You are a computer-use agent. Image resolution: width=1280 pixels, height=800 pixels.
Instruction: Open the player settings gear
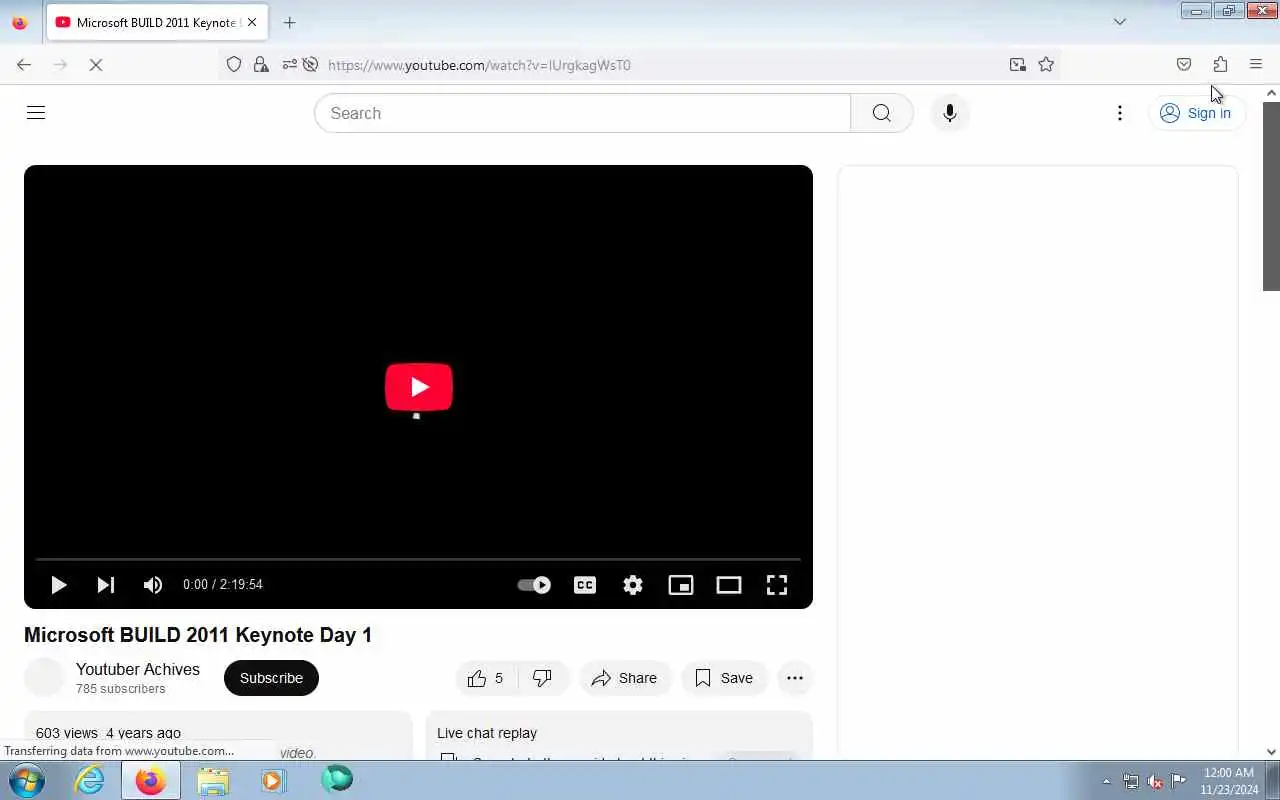633,585
